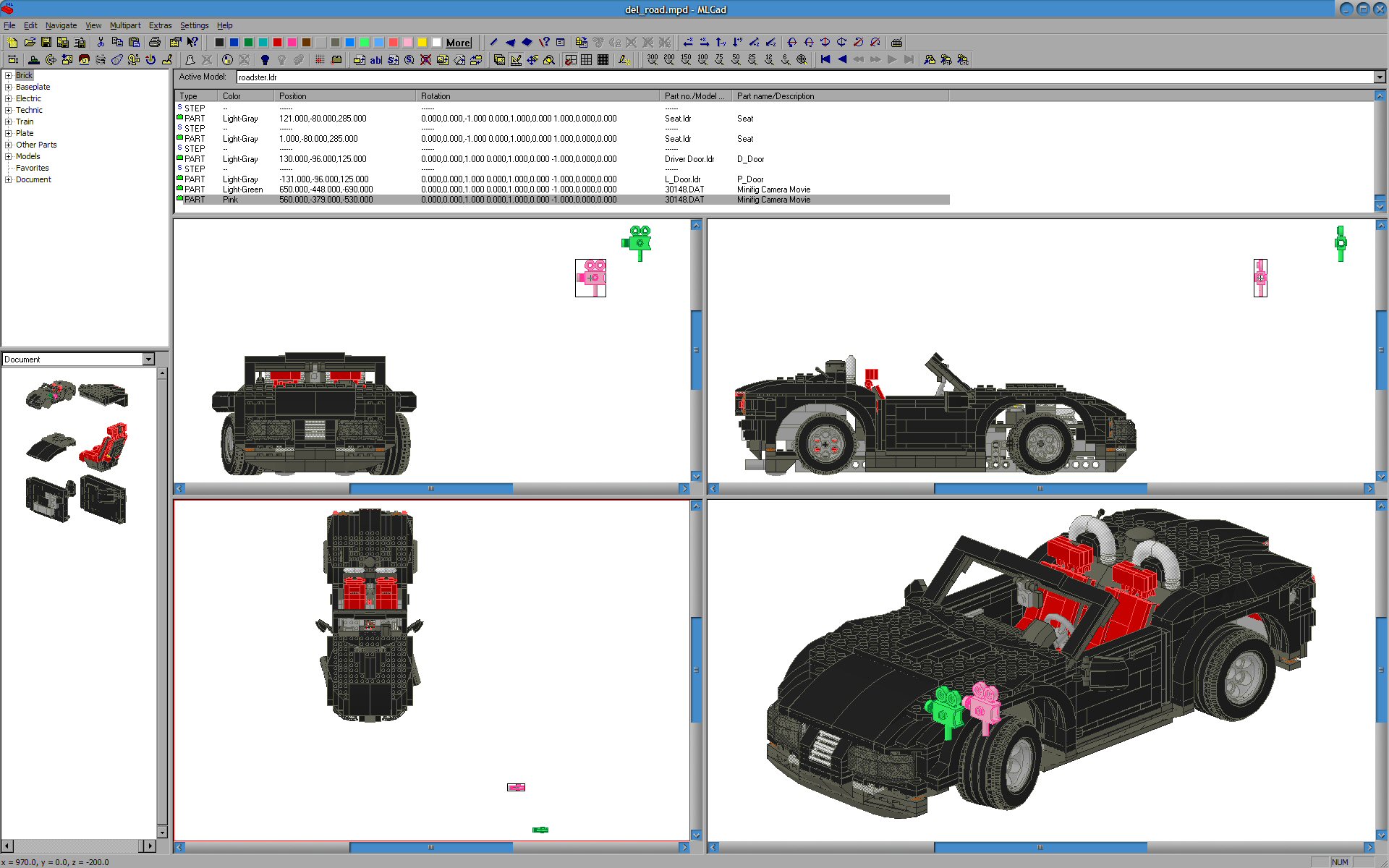Open the Document combo box in parts preview
Screen dimensions: 1389x868
coord(148,359)
